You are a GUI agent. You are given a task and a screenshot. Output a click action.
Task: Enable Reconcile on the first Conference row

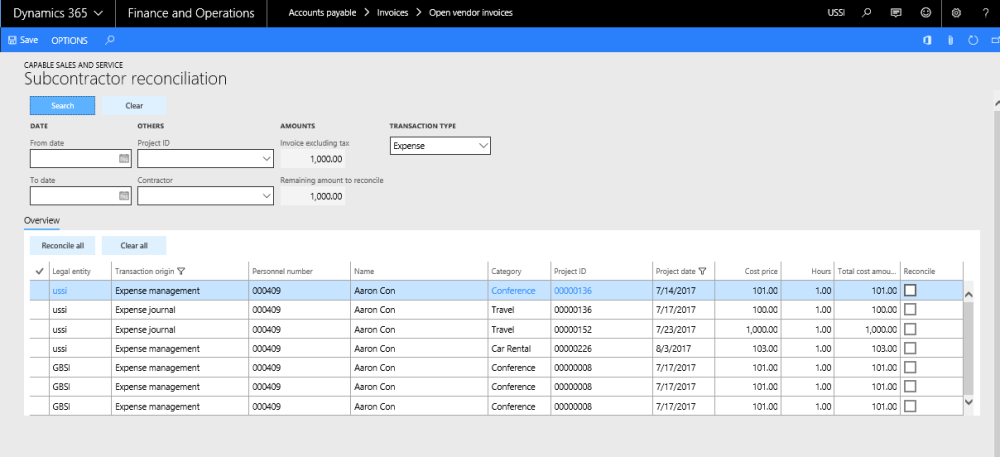(909, 290)
